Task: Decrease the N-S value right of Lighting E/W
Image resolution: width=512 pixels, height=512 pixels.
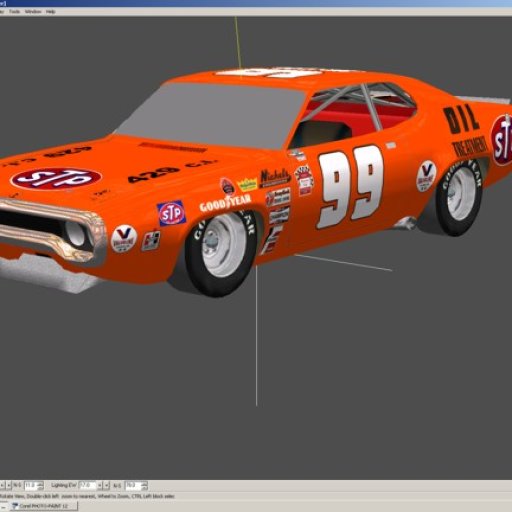Action: coord(145,488)
